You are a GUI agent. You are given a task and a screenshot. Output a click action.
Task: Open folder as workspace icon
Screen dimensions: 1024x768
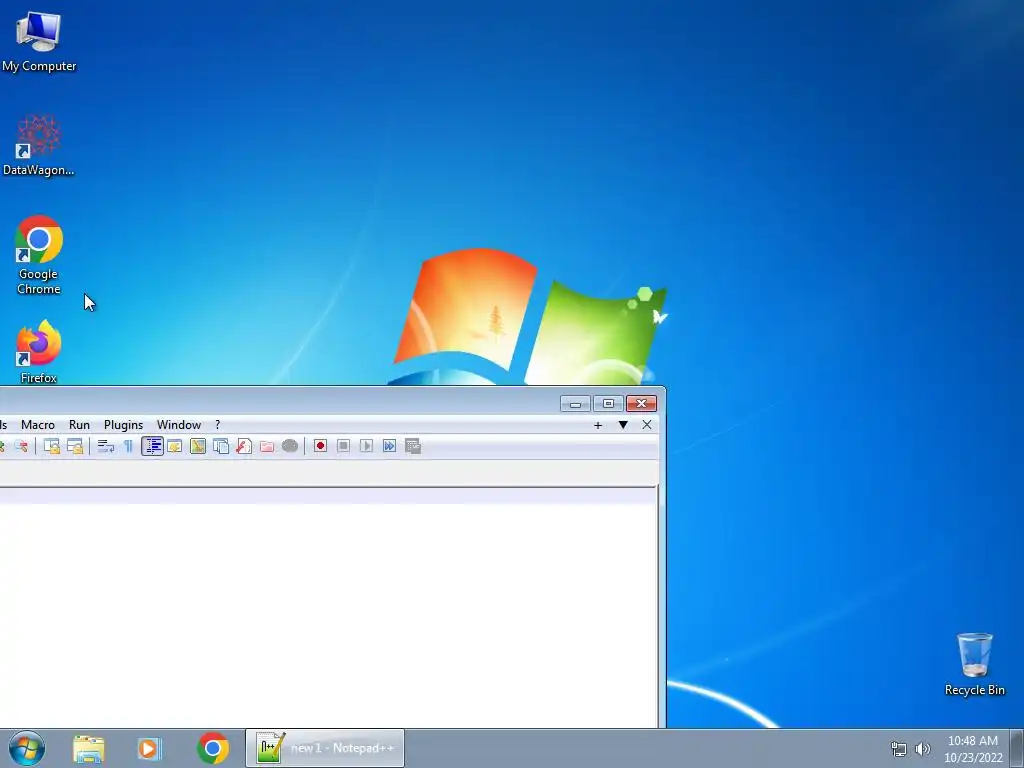click(x=267, y=447)
